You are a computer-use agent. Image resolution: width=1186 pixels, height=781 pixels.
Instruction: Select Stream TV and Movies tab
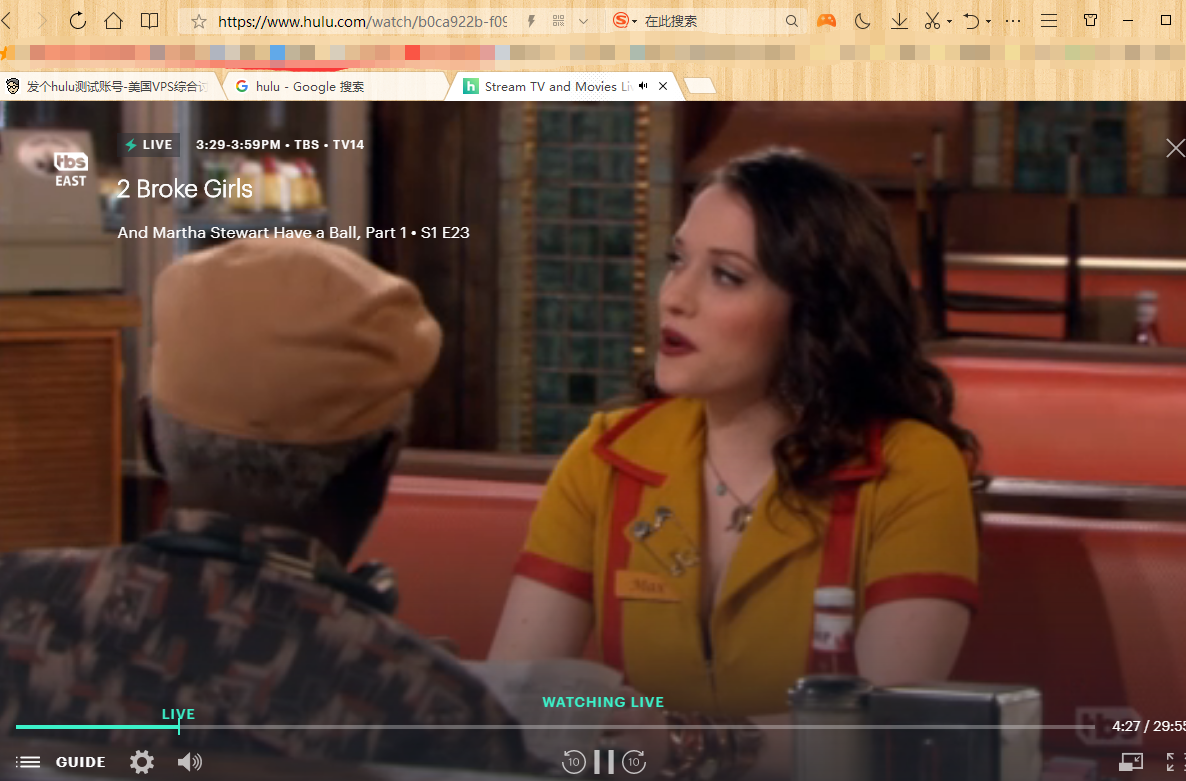567,86
